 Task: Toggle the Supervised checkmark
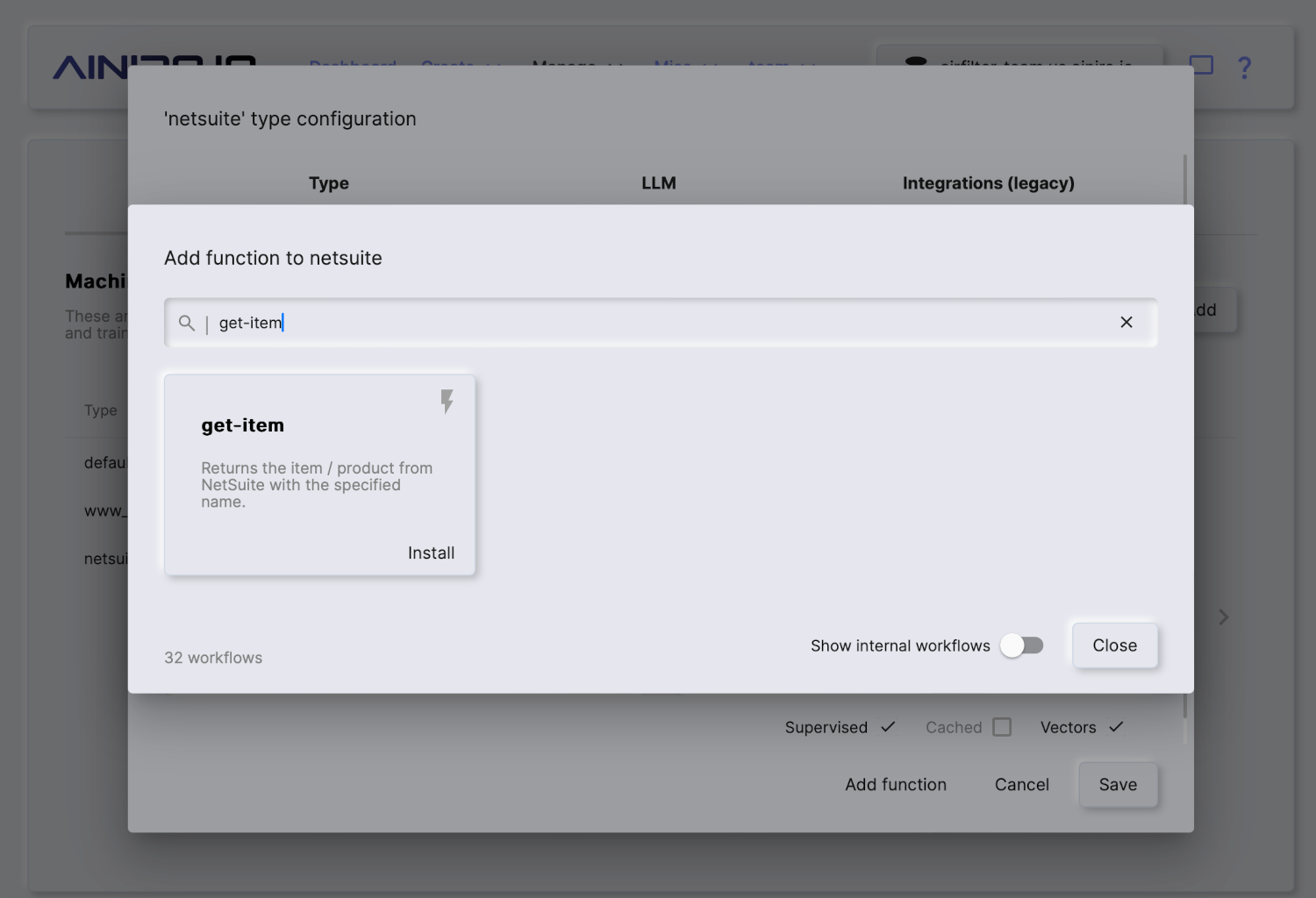click(888, 727)
